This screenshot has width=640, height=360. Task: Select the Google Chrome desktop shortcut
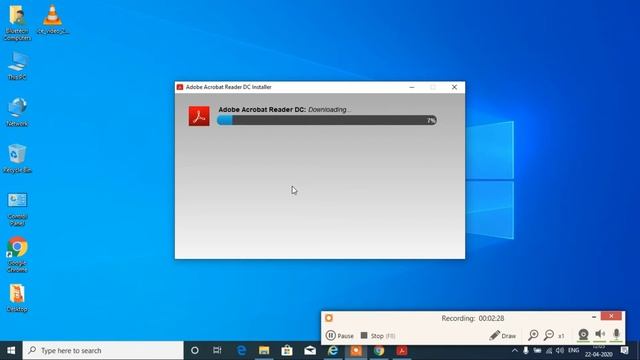[17, 255]
